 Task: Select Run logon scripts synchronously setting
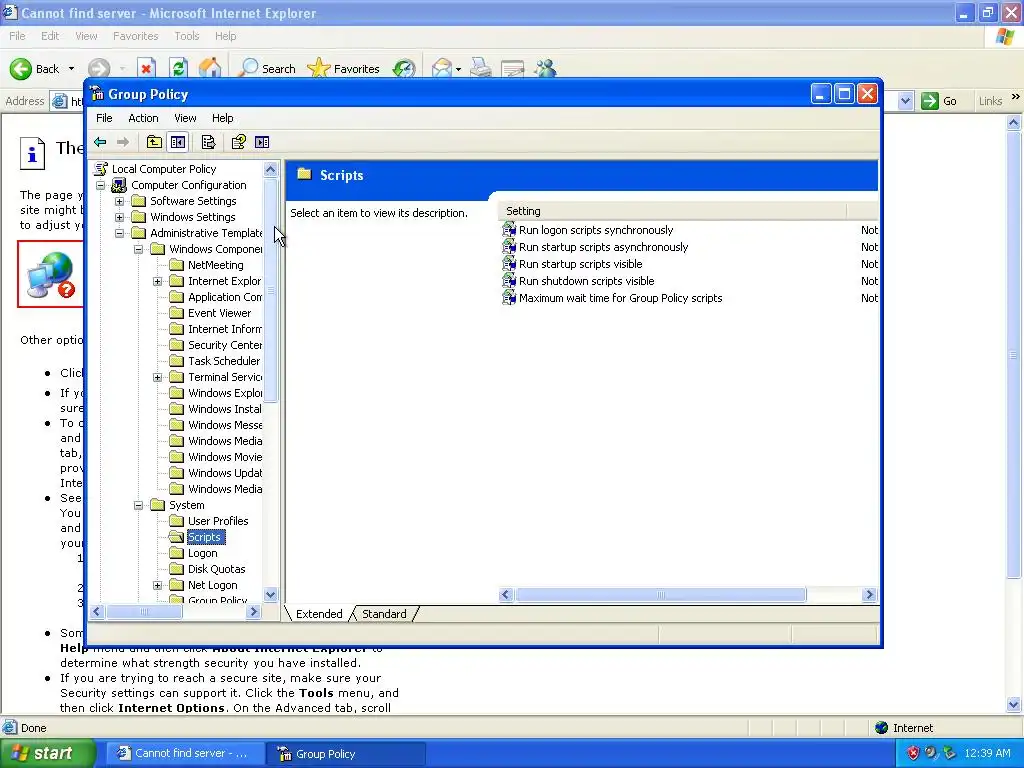(x=596, y=230)
